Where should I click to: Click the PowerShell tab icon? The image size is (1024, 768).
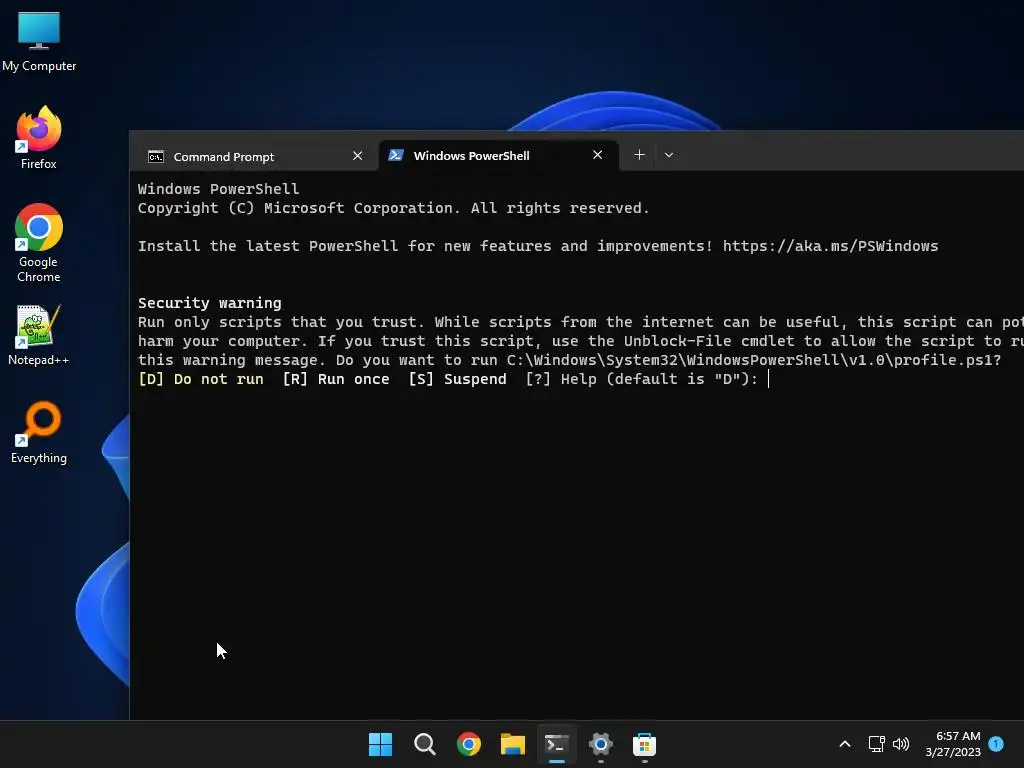pos(396,155)
